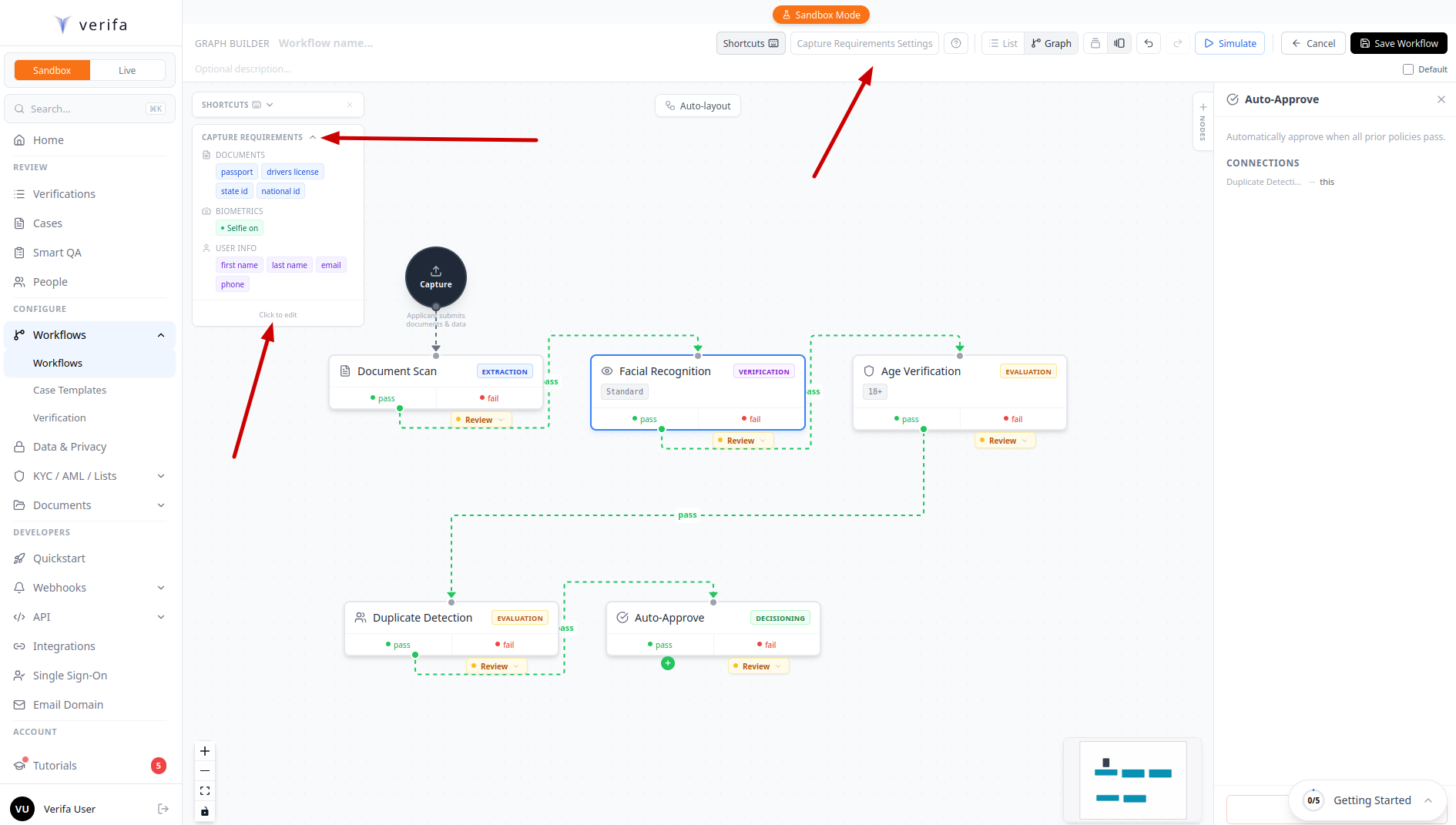Click the help question mark icon
This screenshot has width=1456, height=825.
[956, 43]
